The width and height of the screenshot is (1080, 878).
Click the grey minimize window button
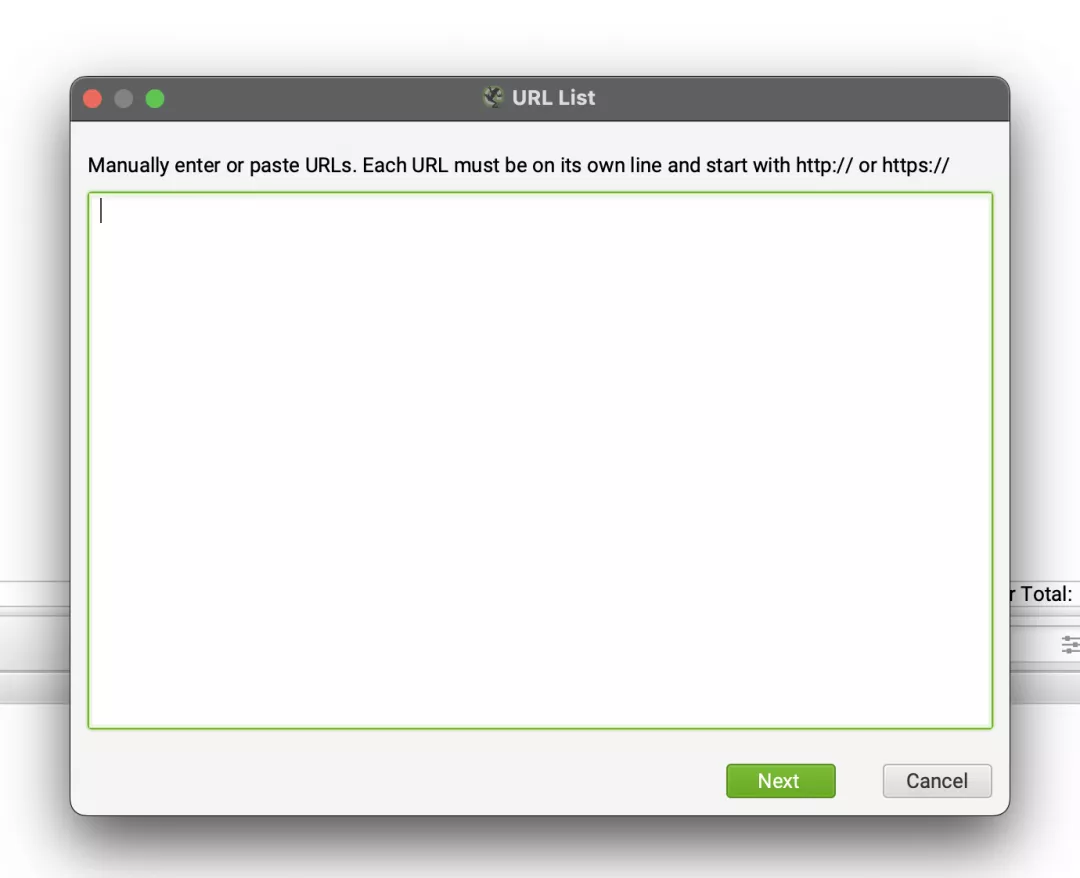[124, 98]
